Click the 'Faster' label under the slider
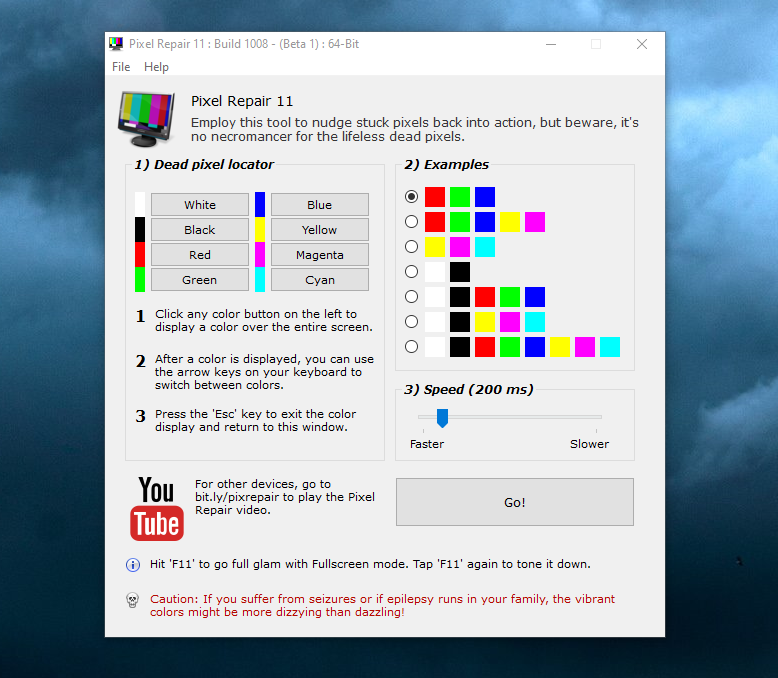Screen dimensions: 778x678 tap(427, 444)
